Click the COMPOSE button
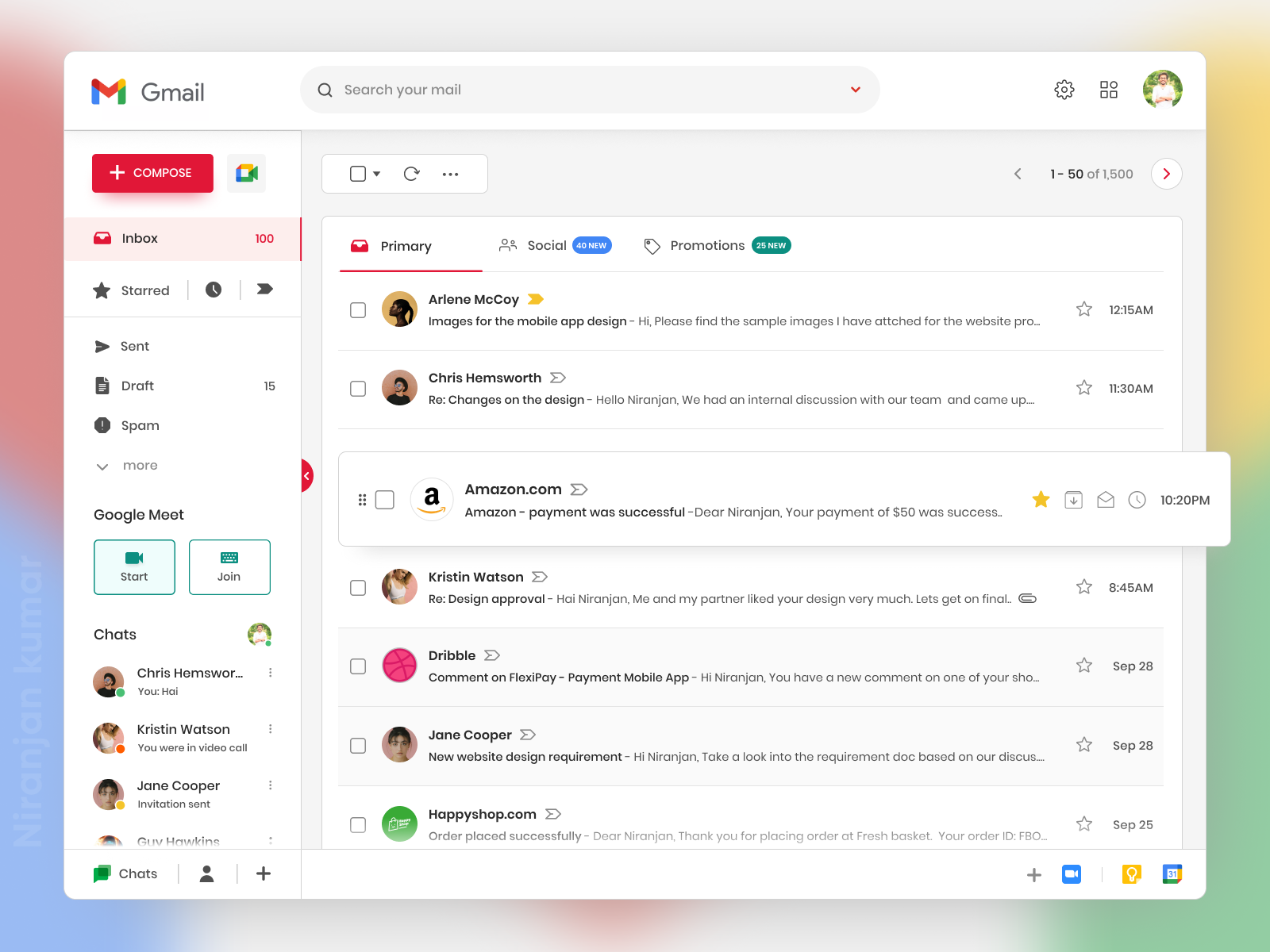Viewport: 1270px width, 952px height. tap(152, 173)
